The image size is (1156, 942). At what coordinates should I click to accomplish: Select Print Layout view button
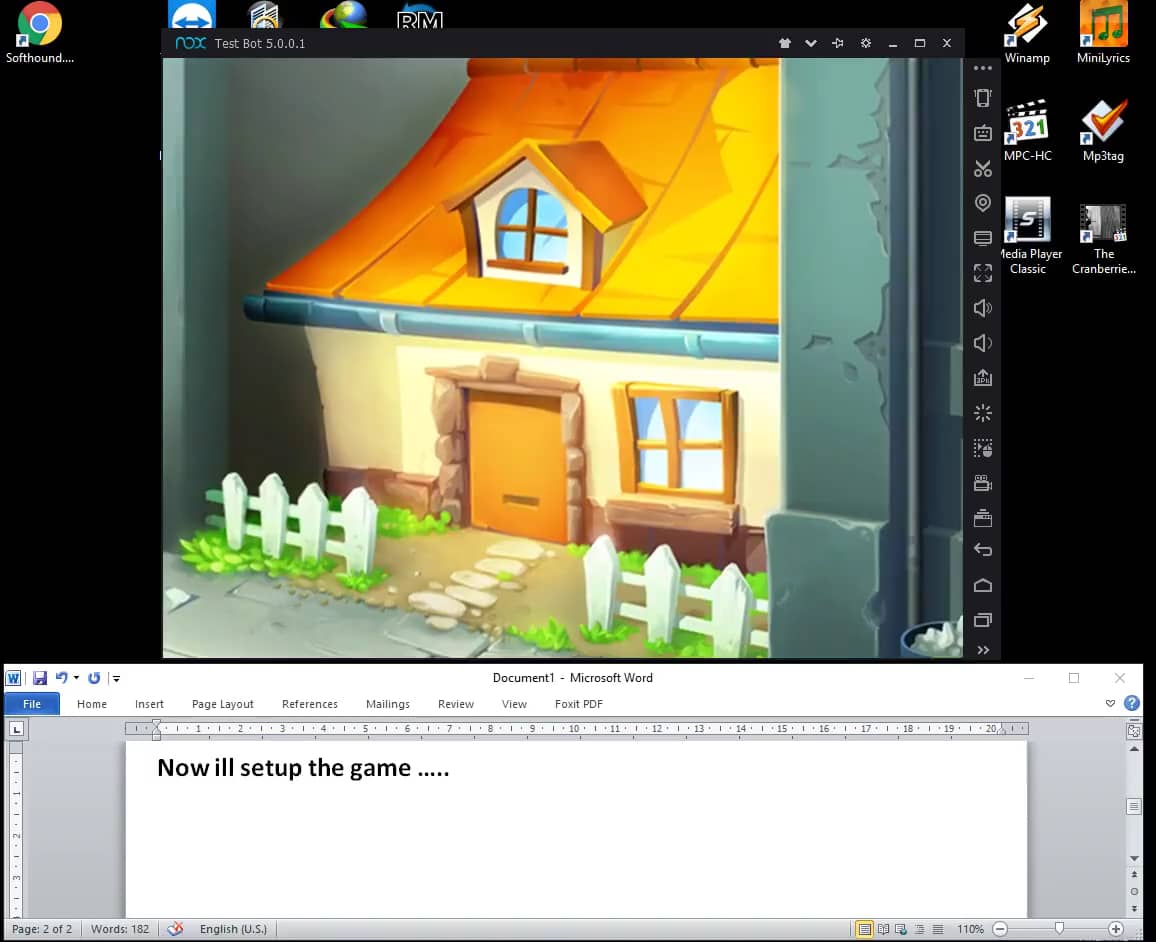[x=864, y=929]
